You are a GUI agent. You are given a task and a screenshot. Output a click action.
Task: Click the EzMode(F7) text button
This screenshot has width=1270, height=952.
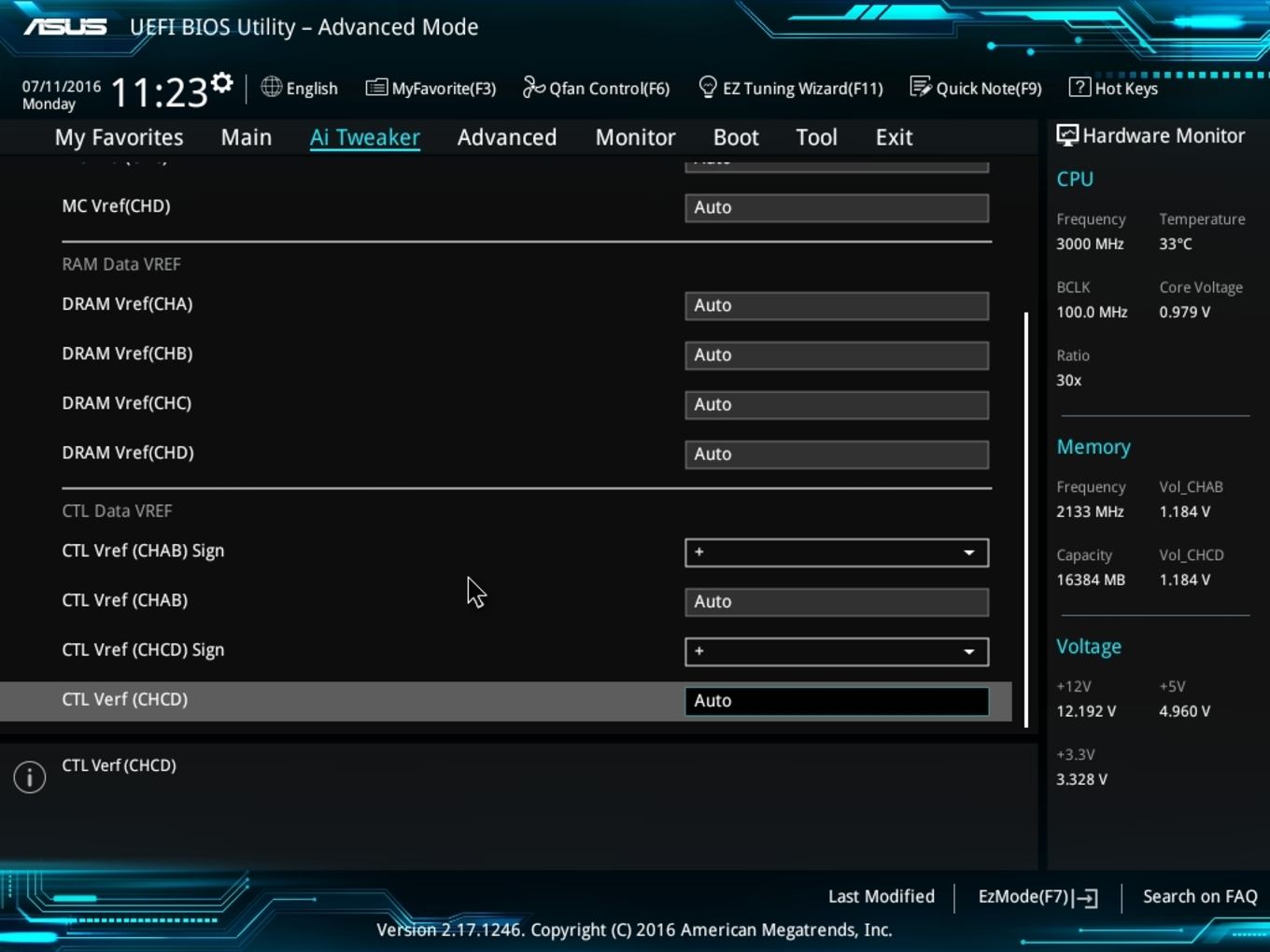(1023, 896)
